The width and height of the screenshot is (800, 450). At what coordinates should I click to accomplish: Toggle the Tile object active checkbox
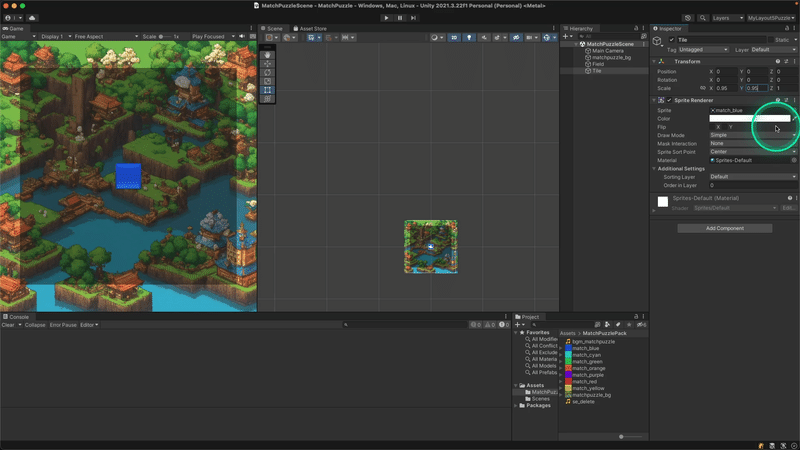click(x=670, y=40)
